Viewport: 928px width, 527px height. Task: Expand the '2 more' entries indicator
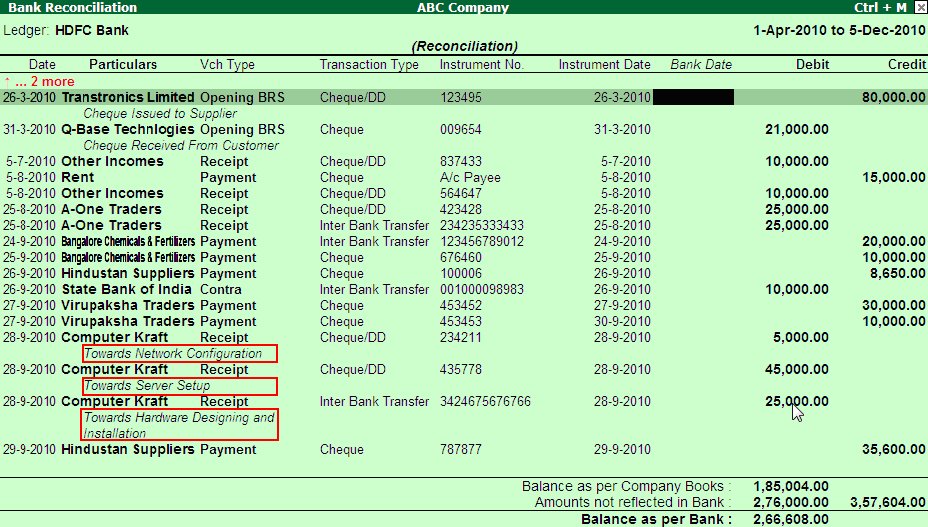[x=40, y=82]
